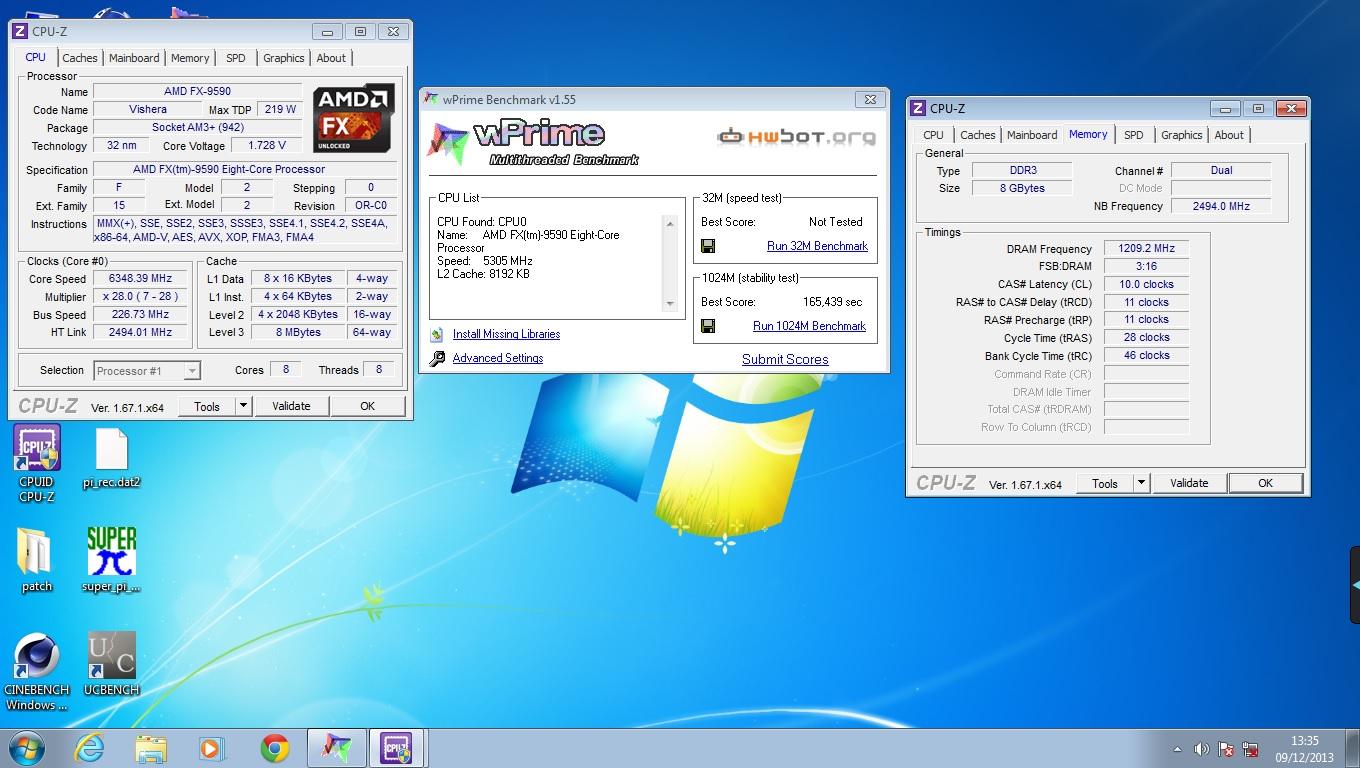Open Windows Media Player from the taskbar

tap(212, 748)
